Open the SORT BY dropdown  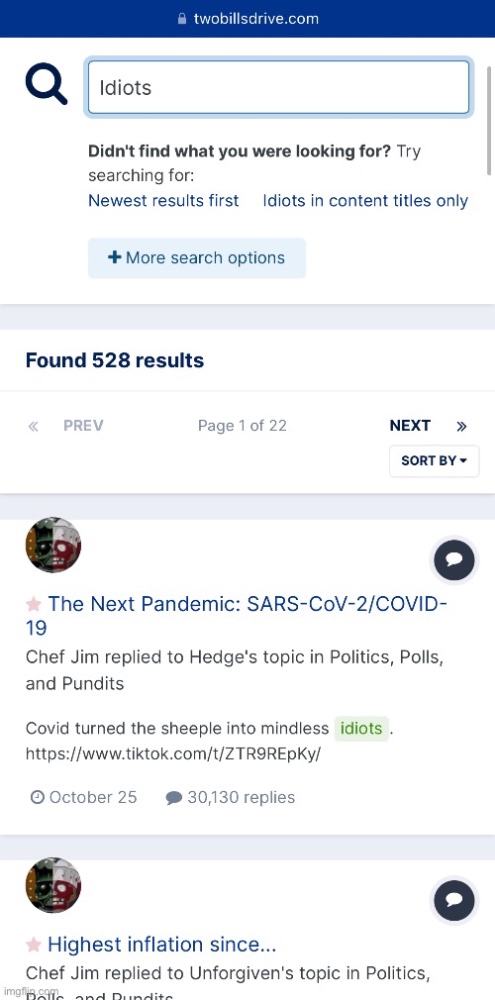(x=434, y=460)
